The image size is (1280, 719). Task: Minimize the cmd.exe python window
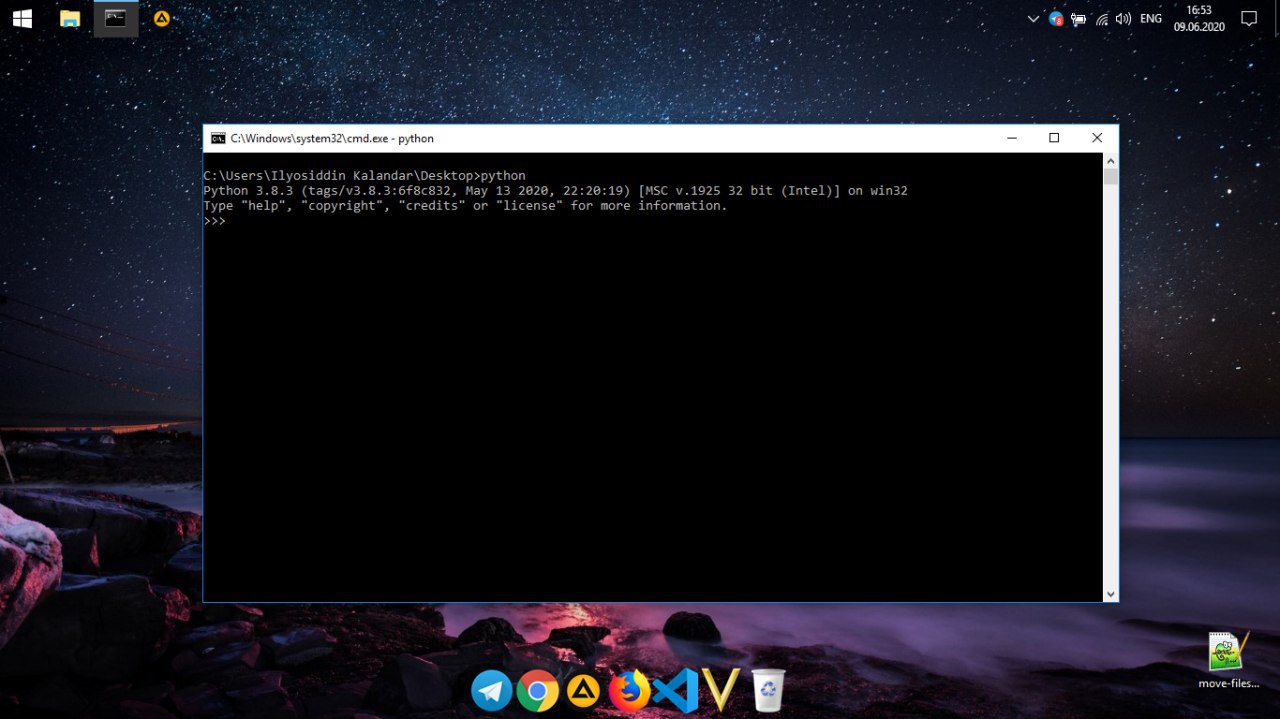click(x=1012, y=138)
